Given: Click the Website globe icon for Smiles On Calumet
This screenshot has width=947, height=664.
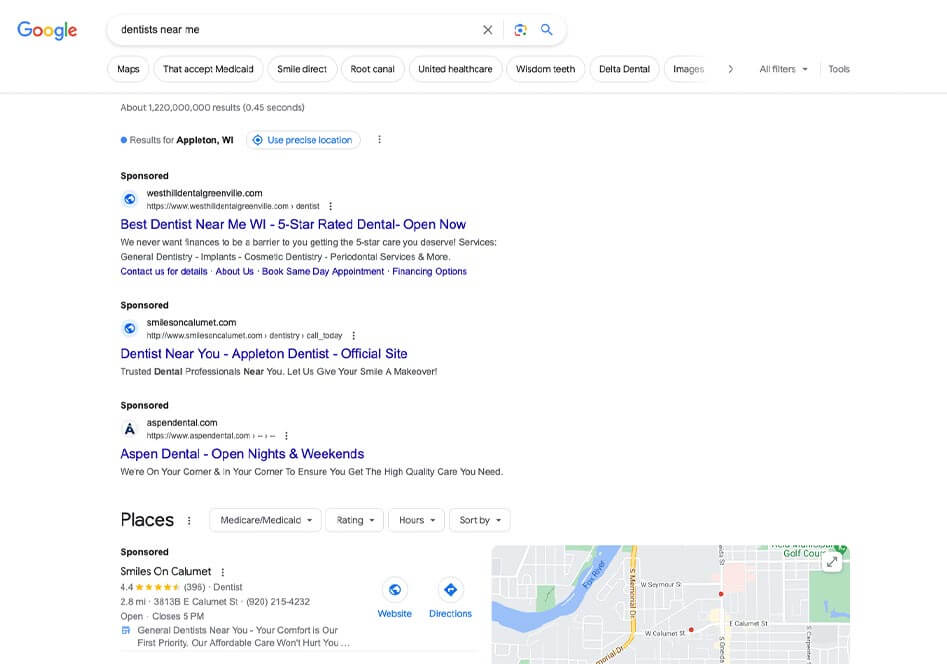Looking at the screenshot, I should 395,590.
